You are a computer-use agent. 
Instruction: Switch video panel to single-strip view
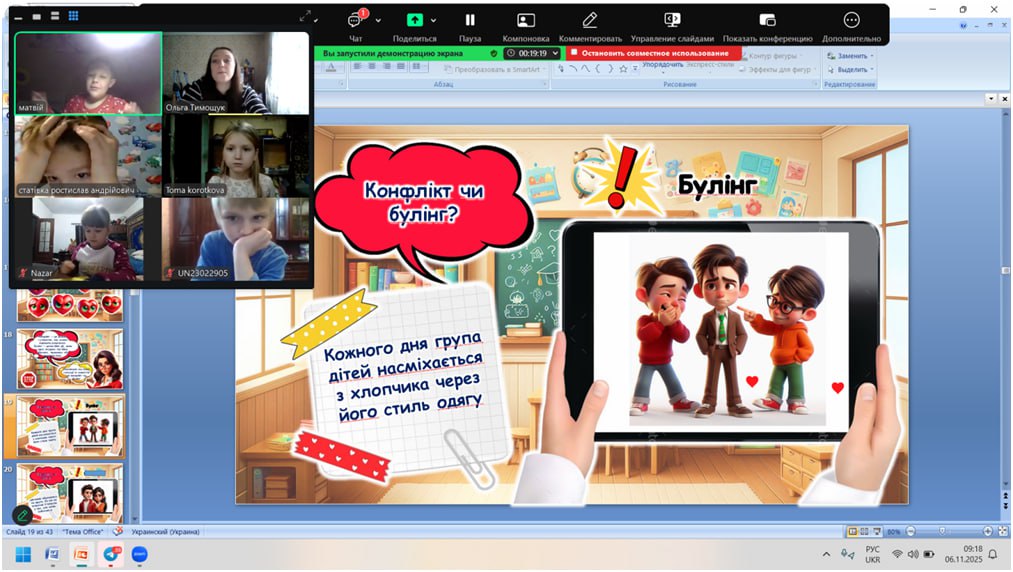pos(36,17)
